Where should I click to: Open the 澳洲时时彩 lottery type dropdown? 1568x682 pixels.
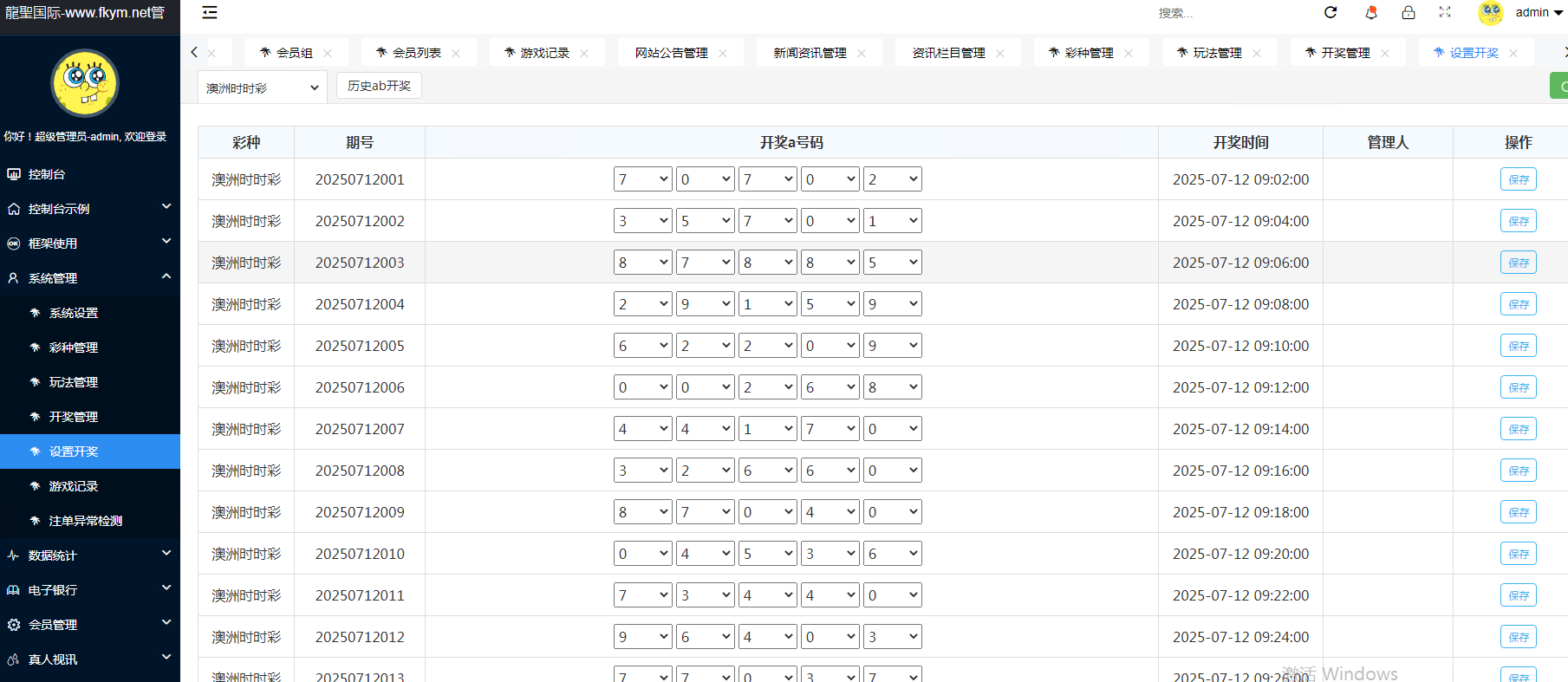pyautogui.click(x=262, y=88)
